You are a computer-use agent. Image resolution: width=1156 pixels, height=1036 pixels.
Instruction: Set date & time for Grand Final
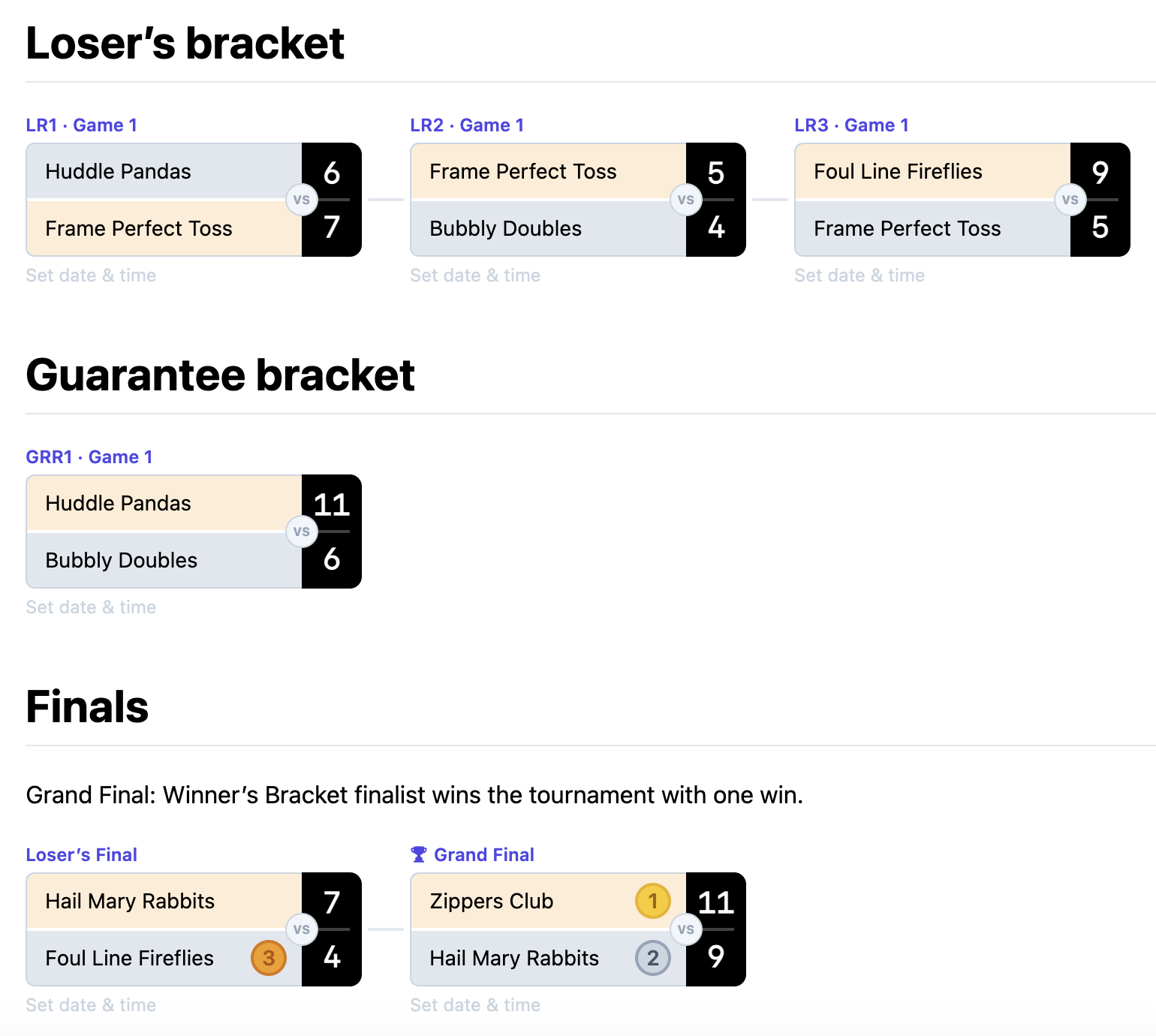475,1005
